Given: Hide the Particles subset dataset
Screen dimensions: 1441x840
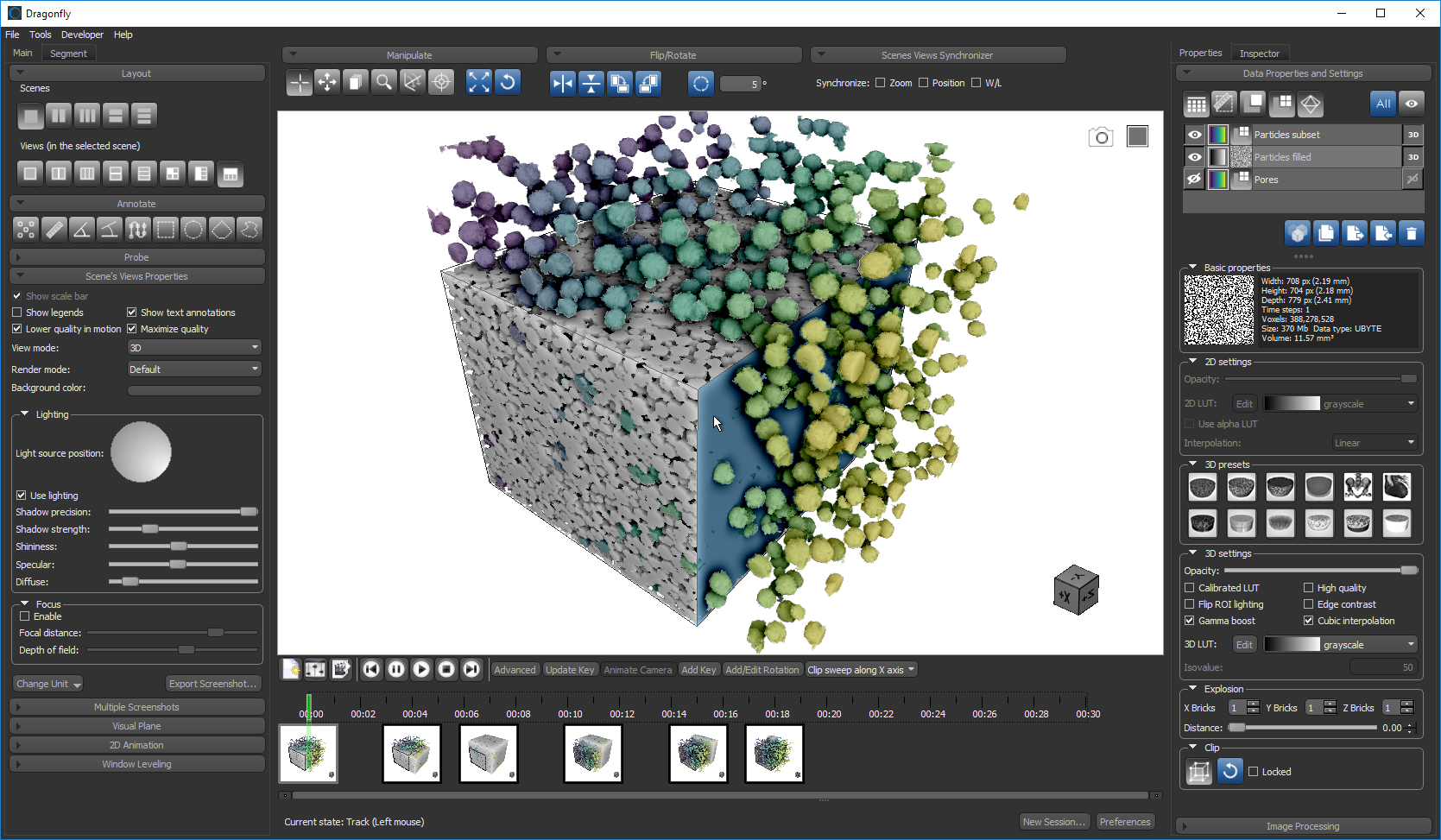Looking at the screenshot, I should click(x=1194, y=135).
